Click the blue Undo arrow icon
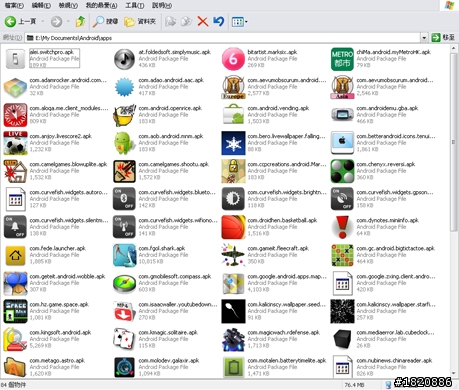Screen dimensions: 459x390 (x=219, y=22)
